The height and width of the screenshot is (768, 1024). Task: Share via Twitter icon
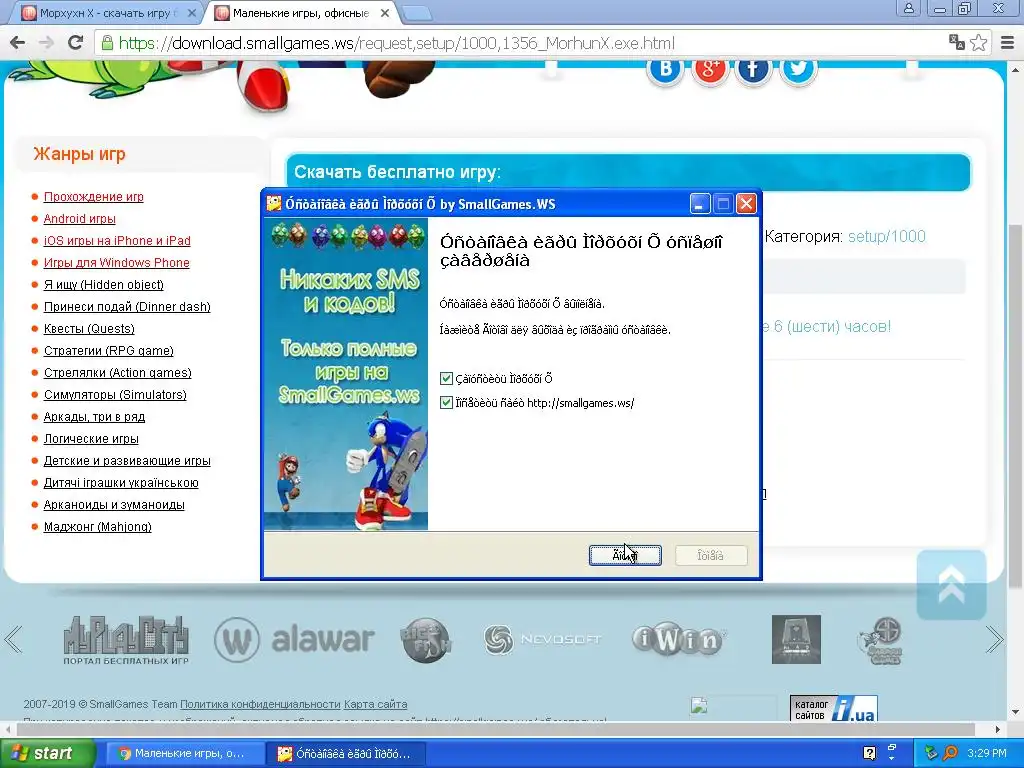(x=798, y=69)
